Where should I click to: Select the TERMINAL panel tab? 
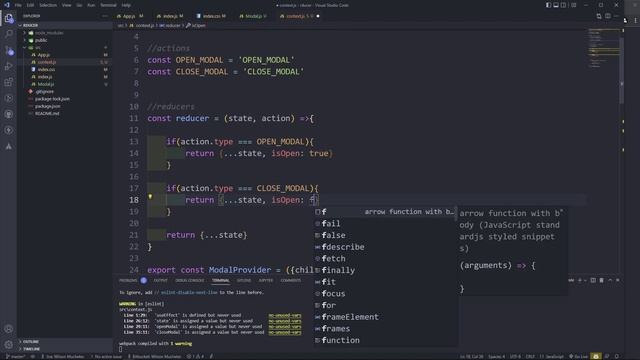[x=220, y=280]
